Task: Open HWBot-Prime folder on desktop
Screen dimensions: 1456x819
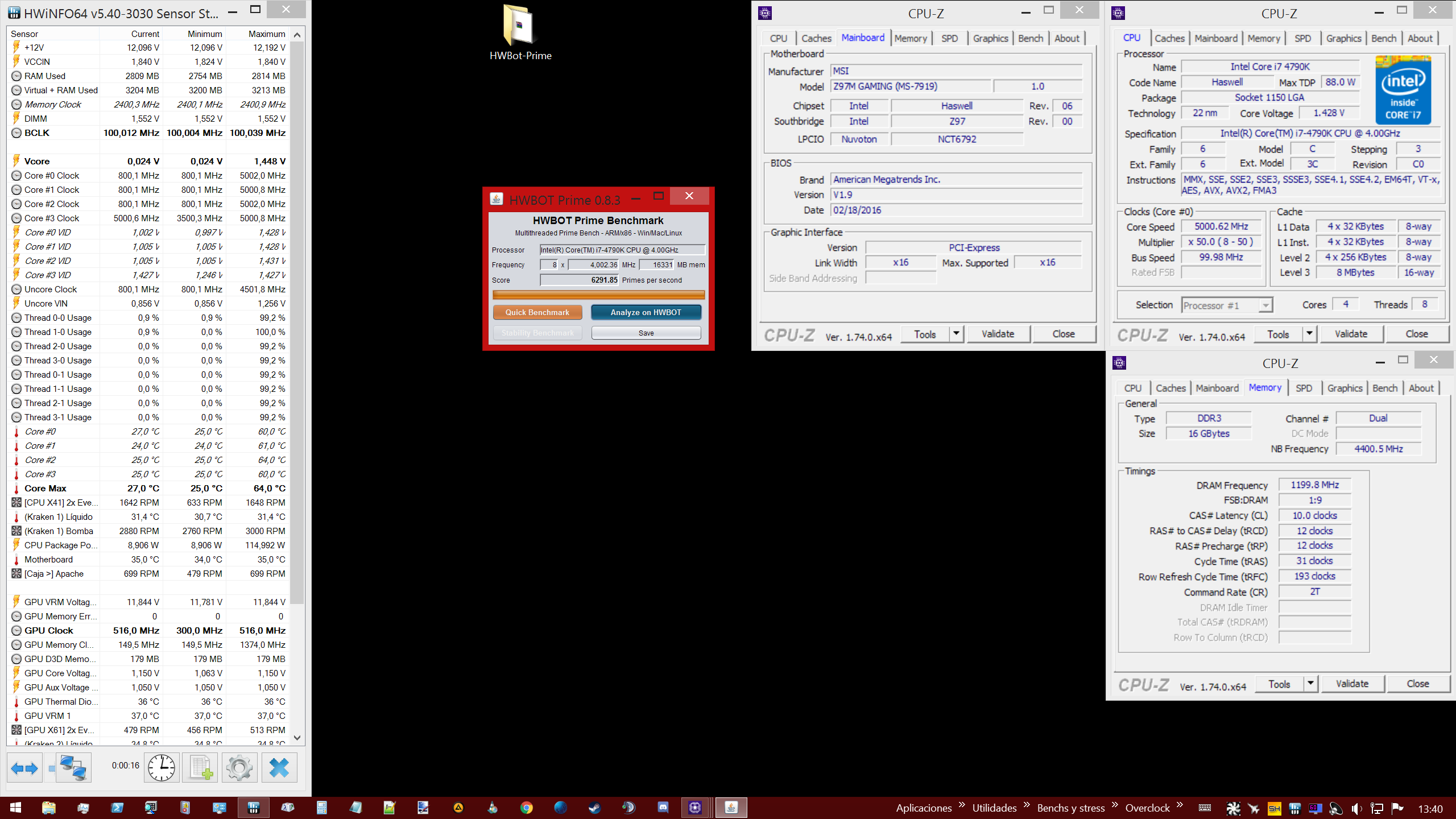Action: [520, 32]
